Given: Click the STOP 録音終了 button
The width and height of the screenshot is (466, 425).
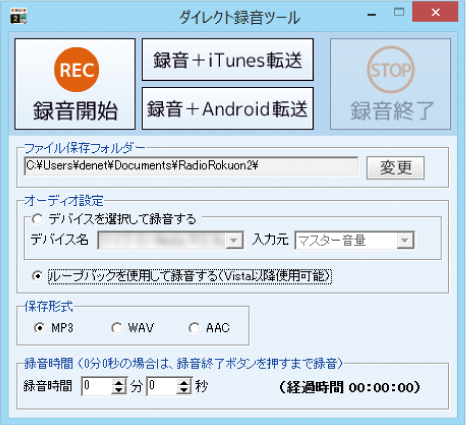Looking at the screenshot, I should point(390,84).
